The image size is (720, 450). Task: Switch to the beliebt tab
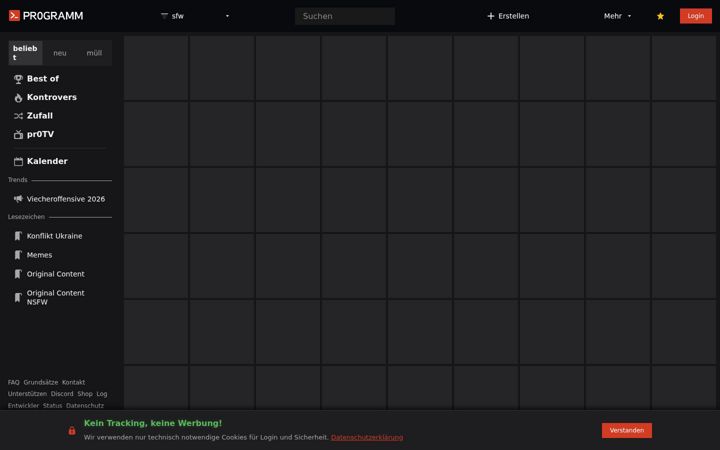tap(25, 53)
